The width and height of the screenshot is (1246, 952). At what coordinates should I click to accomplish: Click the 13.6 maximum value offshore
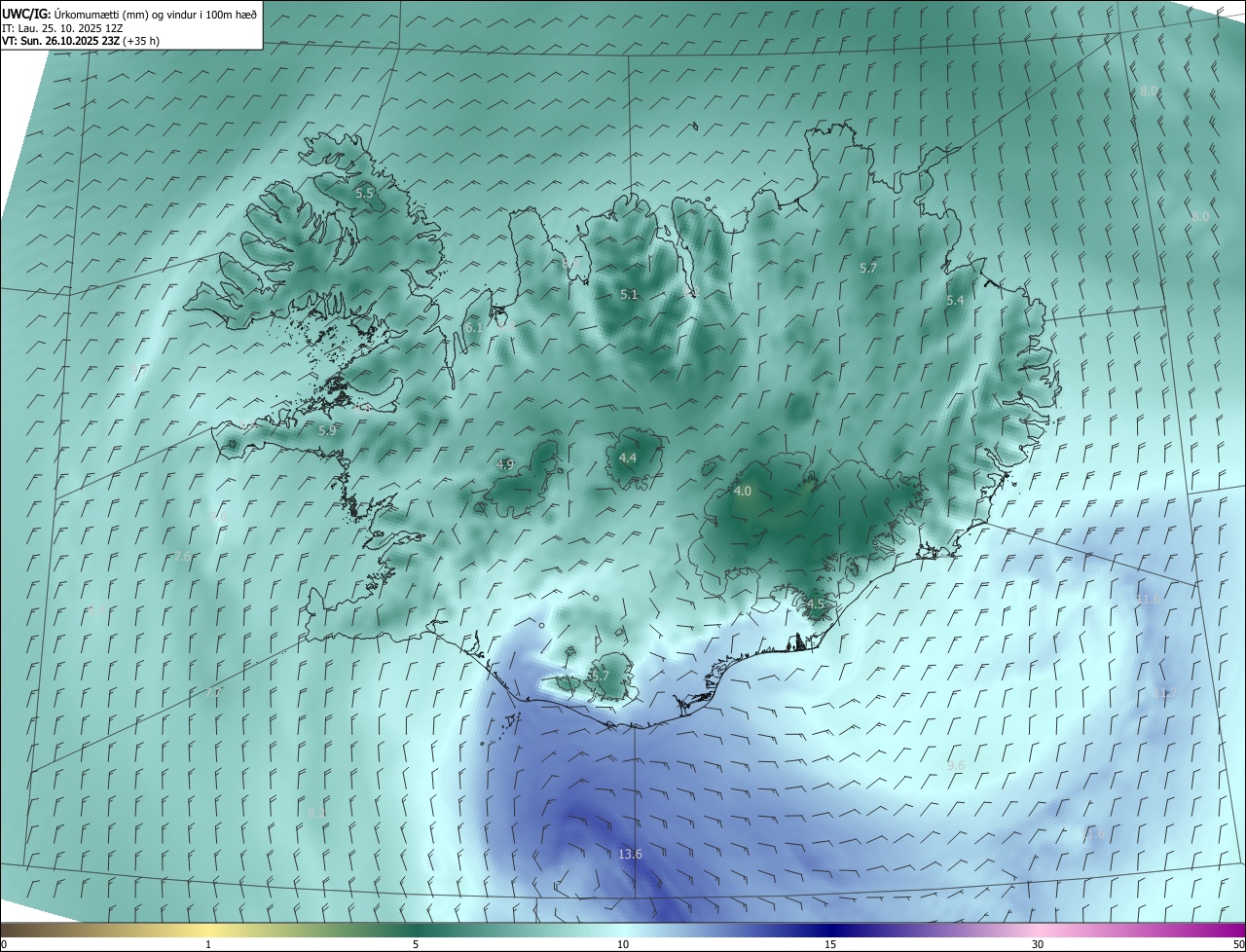click(630, 854)
